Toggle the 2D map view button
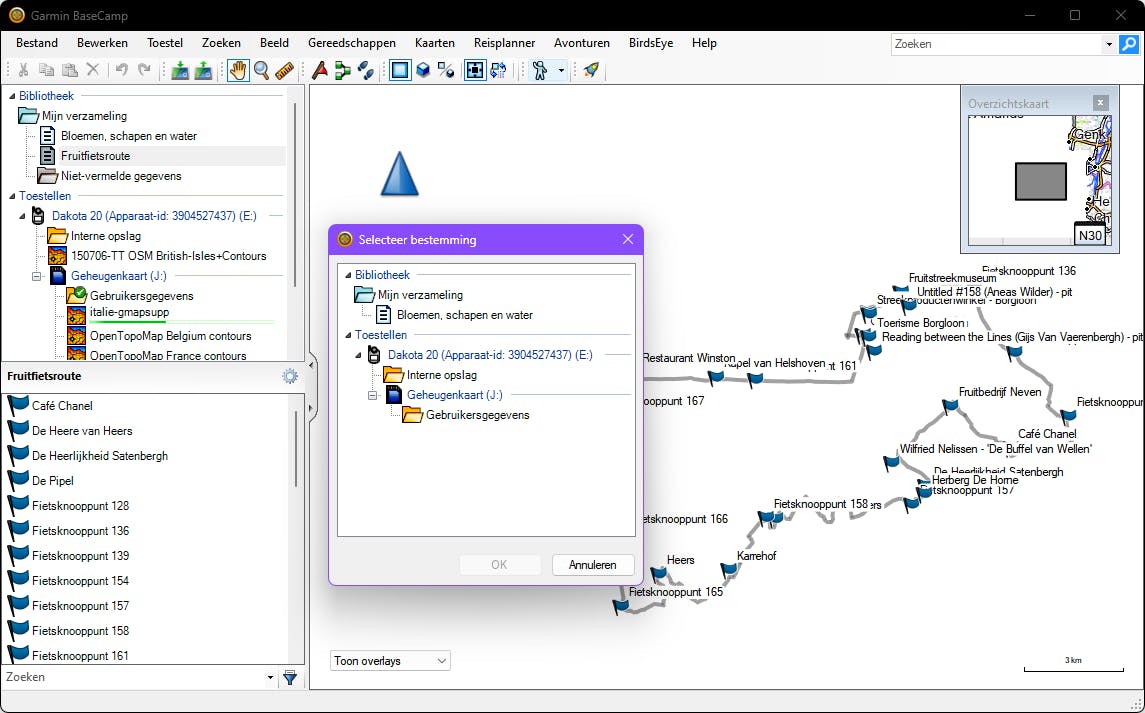The height and width of the screenshot is (713, 1145). [400, 70]
